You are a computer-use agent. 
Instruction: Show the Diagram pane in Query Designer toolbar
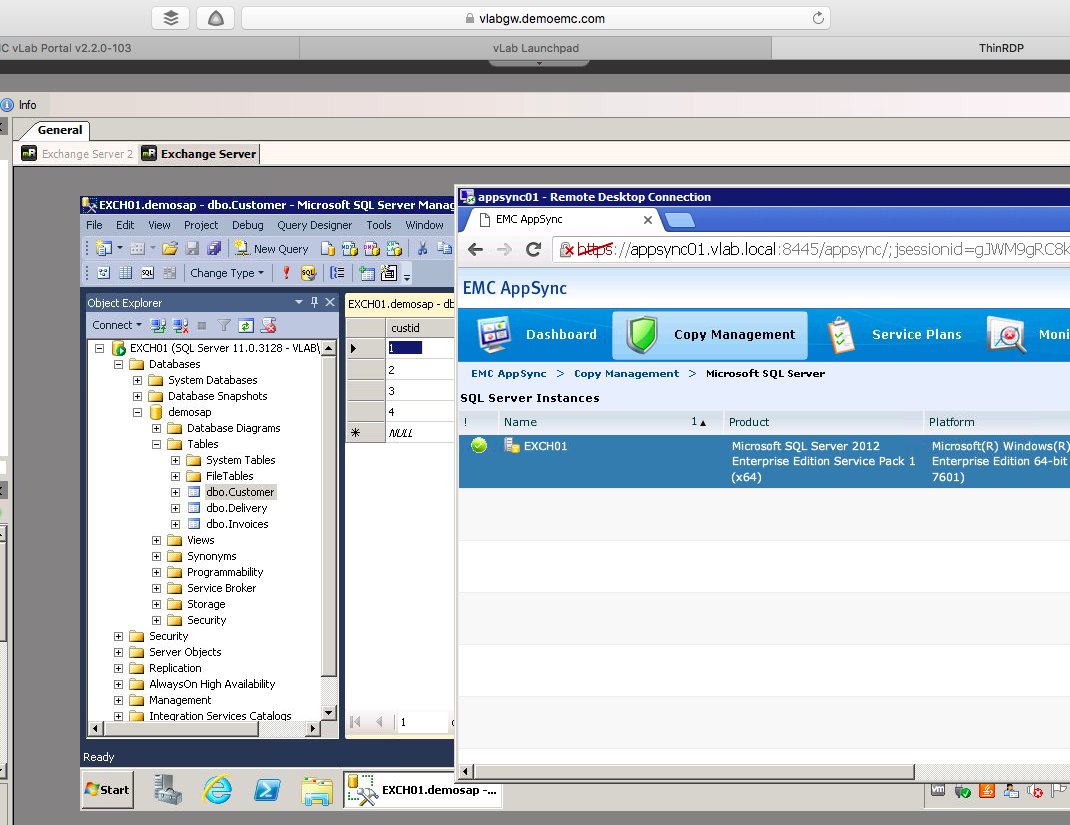click(104, 273)
